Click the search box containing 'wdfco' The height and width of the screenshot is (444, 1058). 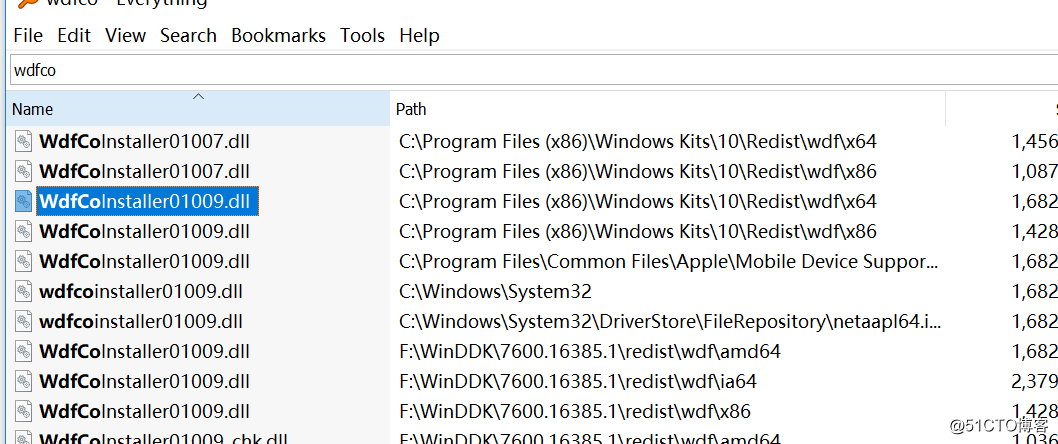coord(533,70)
